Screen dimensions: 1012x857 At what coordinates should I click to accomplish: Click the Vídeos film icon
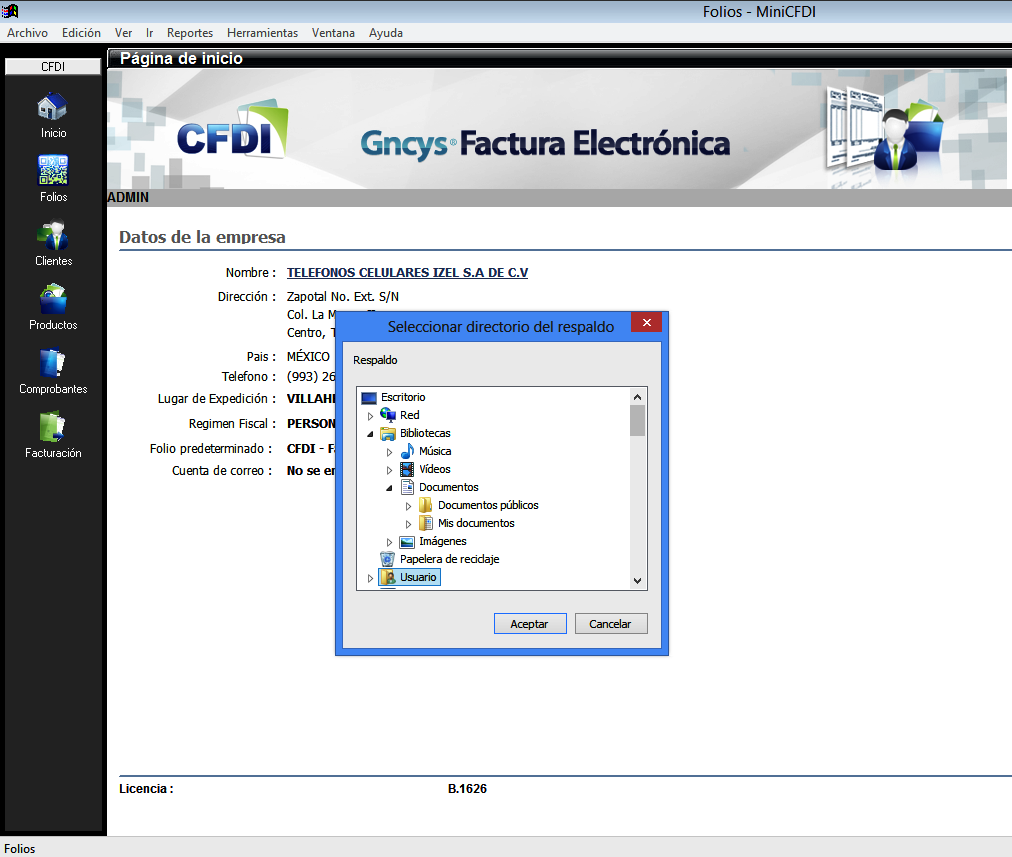(x=407, y=469)
